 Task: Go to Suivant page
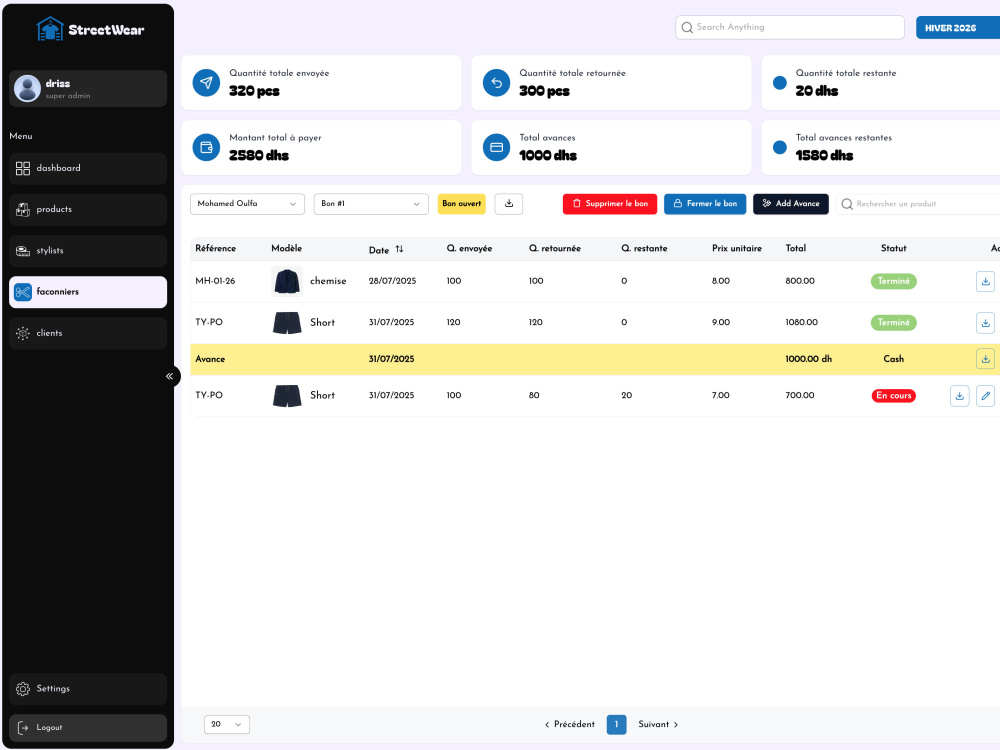tap(658, 724)
